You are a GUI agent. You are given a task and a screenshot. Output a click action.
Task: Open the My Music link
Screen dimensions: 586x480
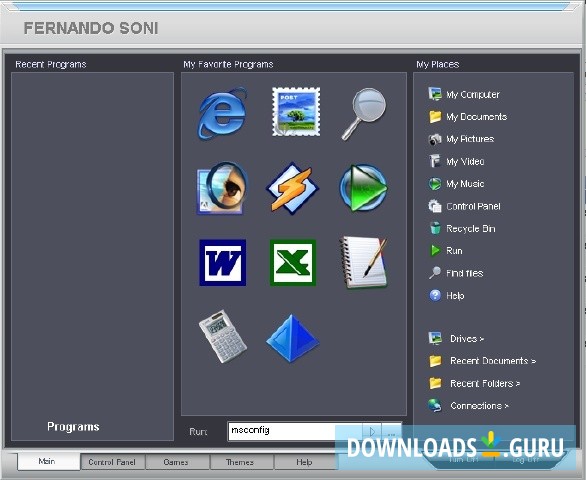tap(465, 184)
